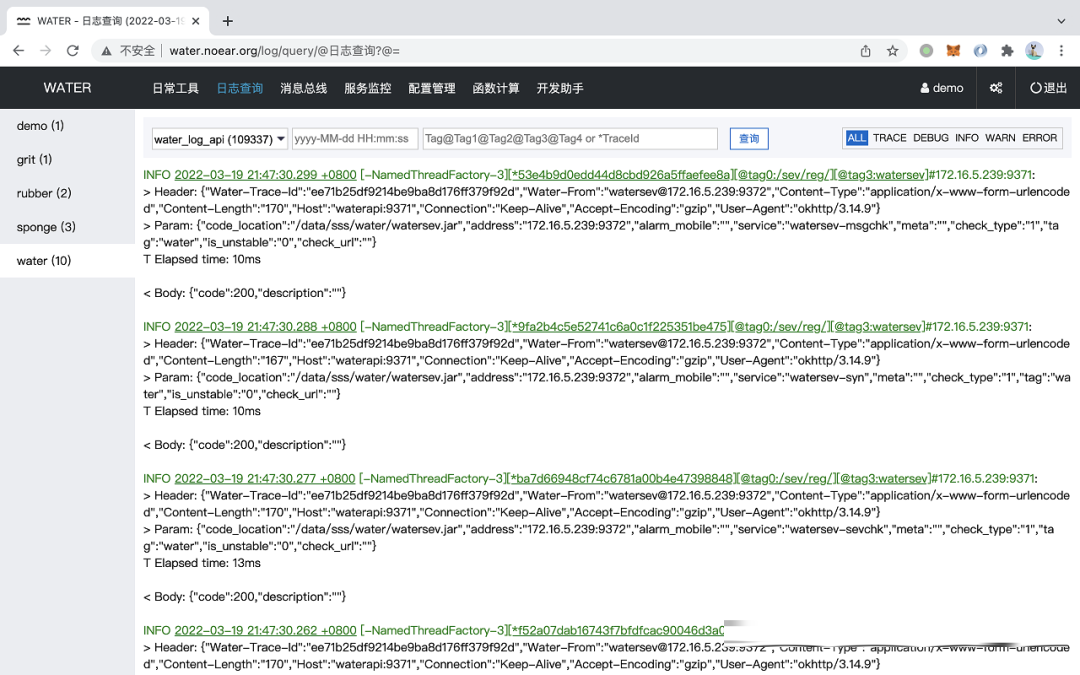This screenshot has height=675, width=1080.
Task: Open the 服务监控 menu item
Action: point(367,88)
